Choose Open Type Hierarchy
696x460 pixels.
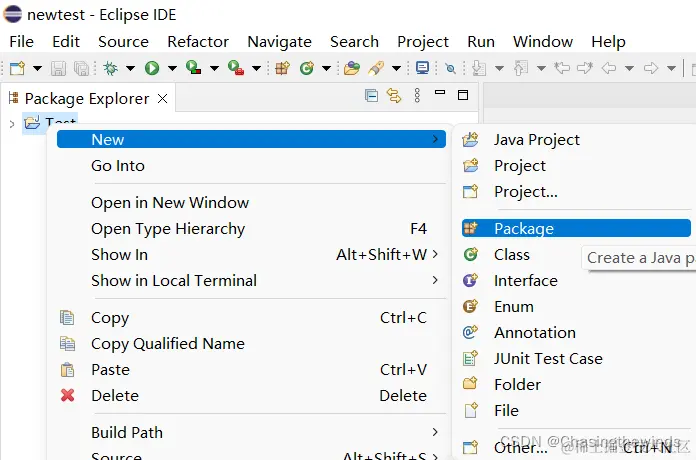click(x=251, y=229)
